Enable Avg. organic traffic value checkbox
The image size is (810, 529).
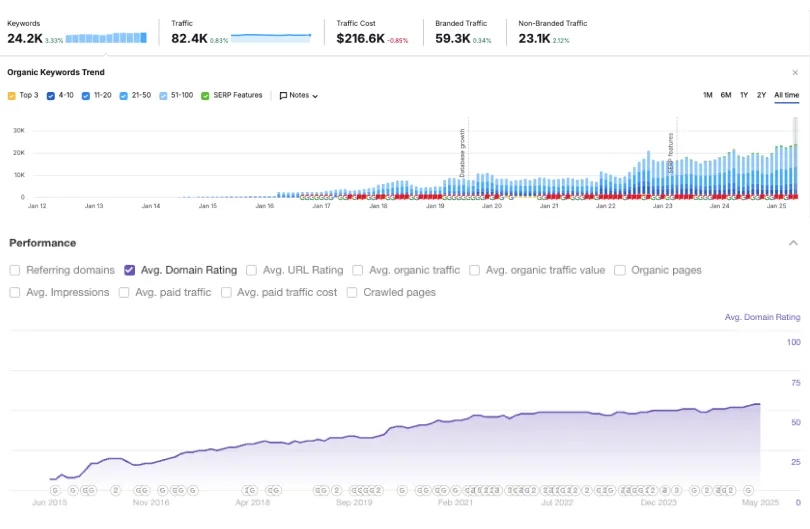[474, 270]
